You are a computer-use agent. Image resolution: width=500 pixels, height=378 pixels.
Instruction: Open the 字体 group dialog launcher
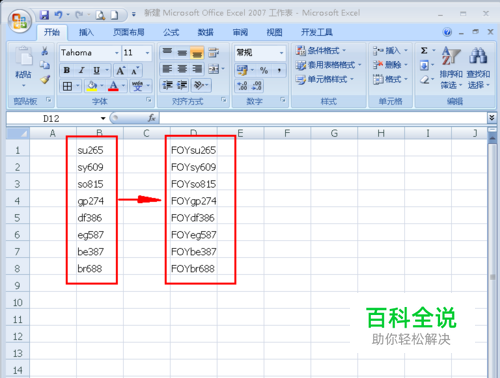(x=149, y=100)
